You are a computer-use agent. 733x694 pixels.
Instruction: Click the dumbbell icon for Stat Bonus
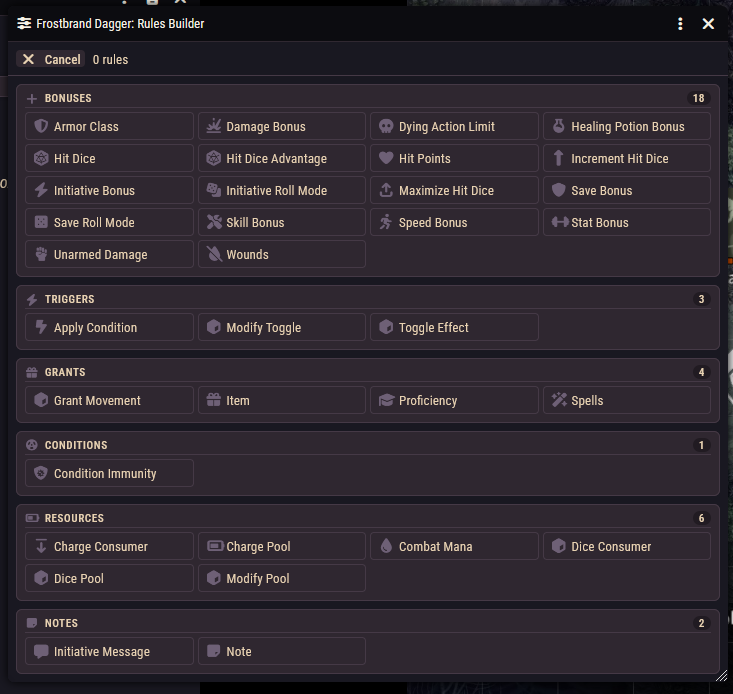pyautogui.click(x=560, y=222)
